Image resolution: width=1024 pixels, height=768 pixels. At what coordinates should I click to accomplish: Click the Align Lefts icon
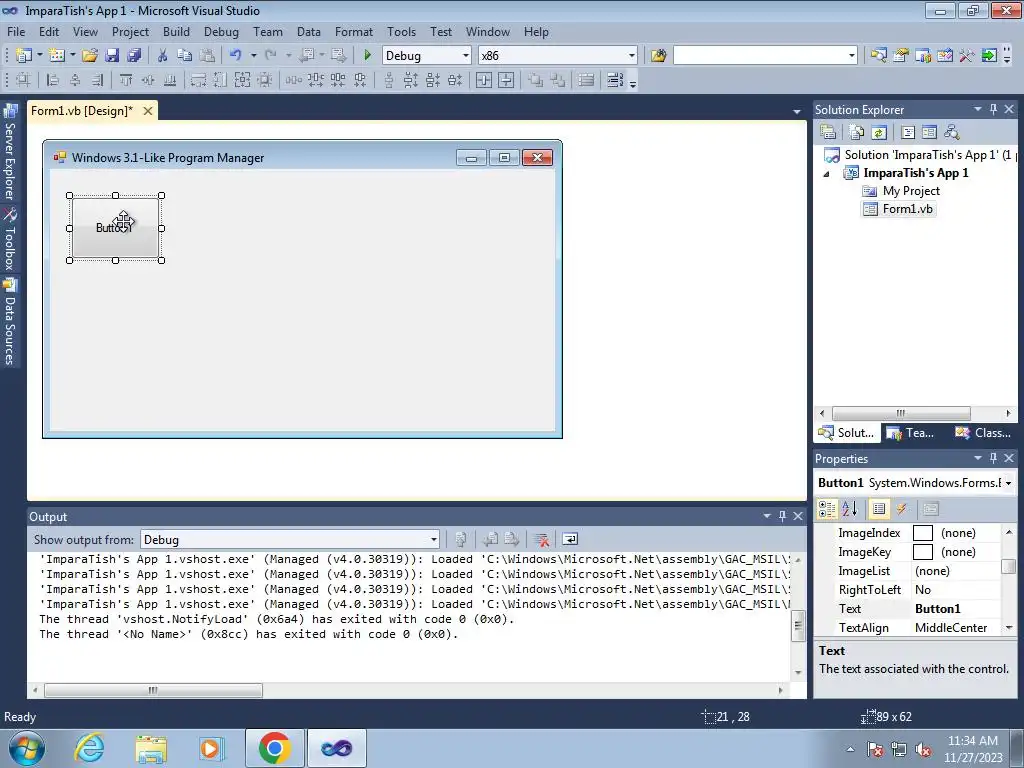pos(53,80)
